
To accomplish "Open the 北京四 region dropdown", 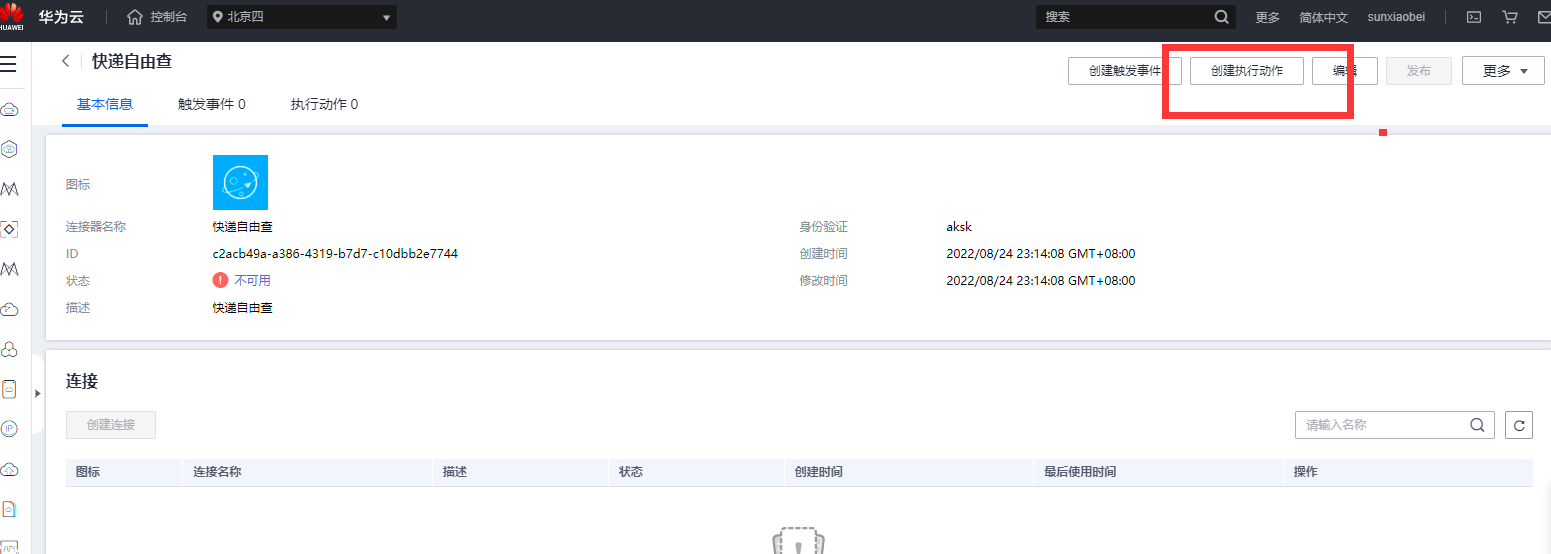I will [x=302, y=17].
